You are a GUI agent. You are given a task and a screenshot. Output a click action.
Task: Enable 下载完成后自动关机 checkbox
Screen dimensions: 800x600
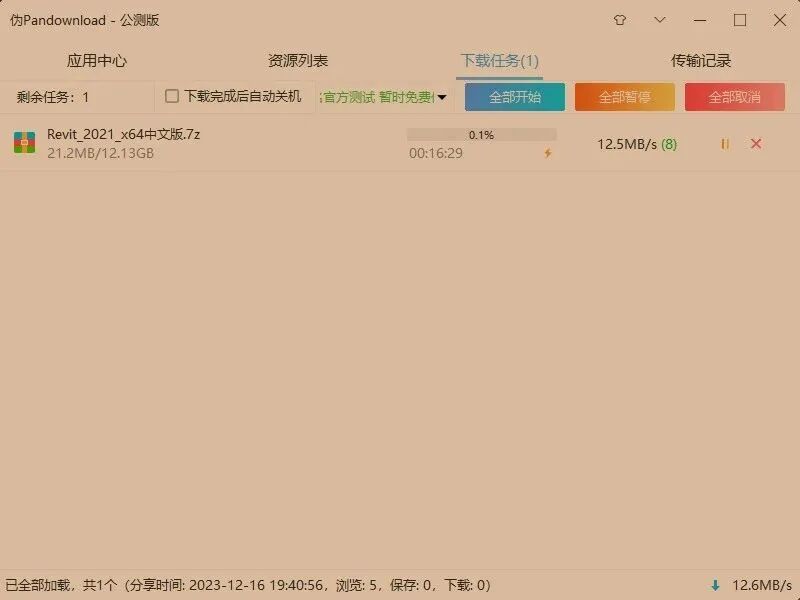172,96
